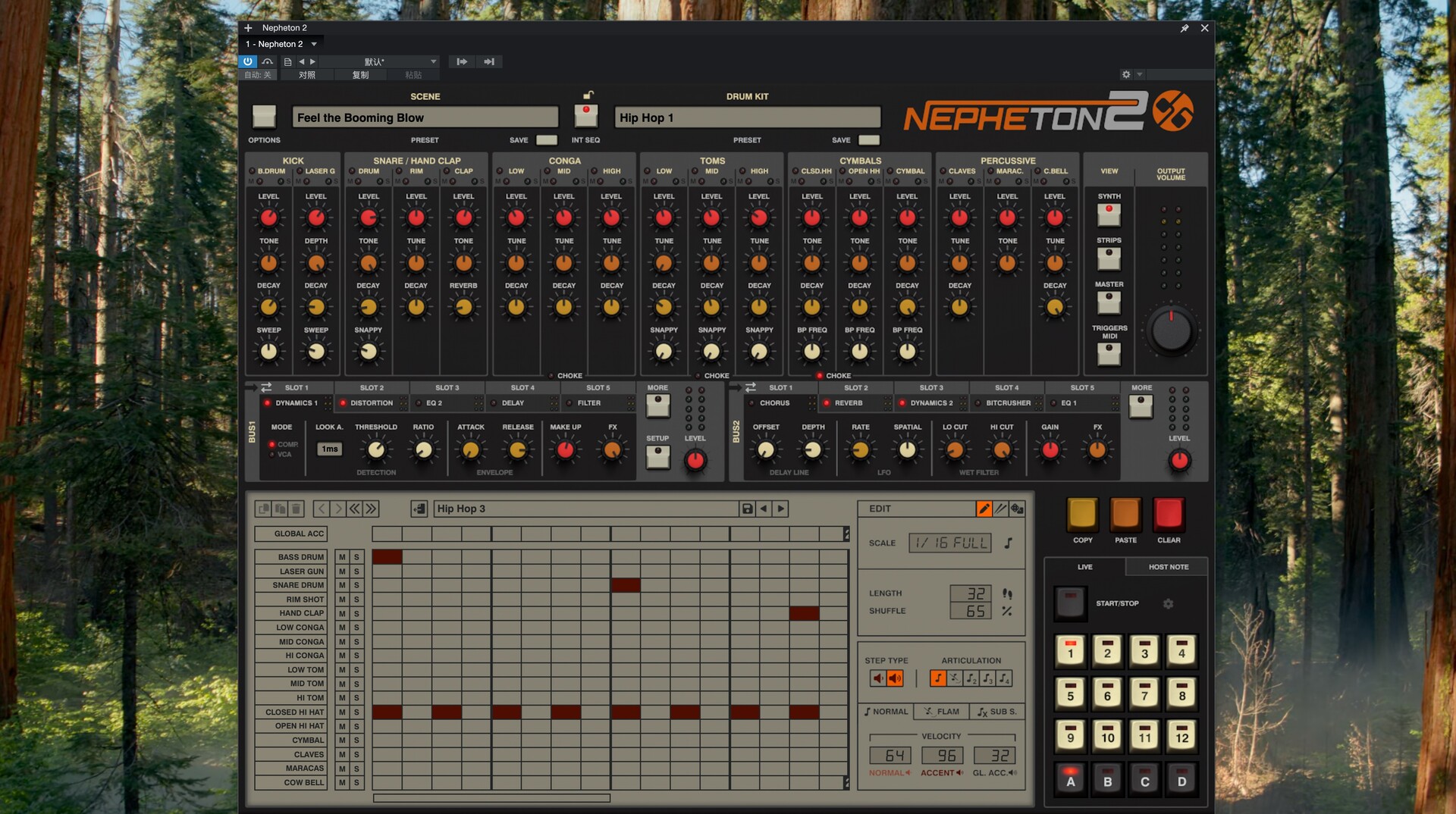Mute the CLOSED HI HAT track
This screenshot has height=814, width=1456.
pos(342,712)
